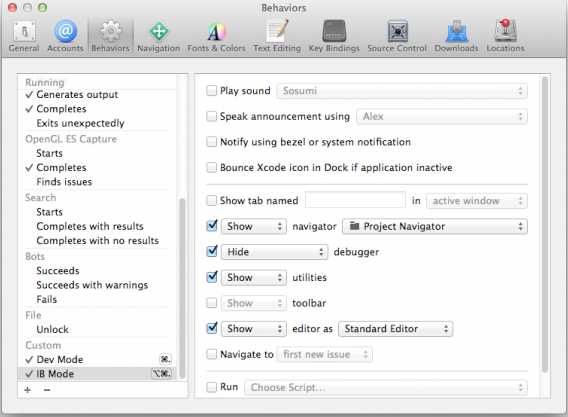Uncheck the navigator checkbox
The image size is (568, 417).
pos(212,226)
